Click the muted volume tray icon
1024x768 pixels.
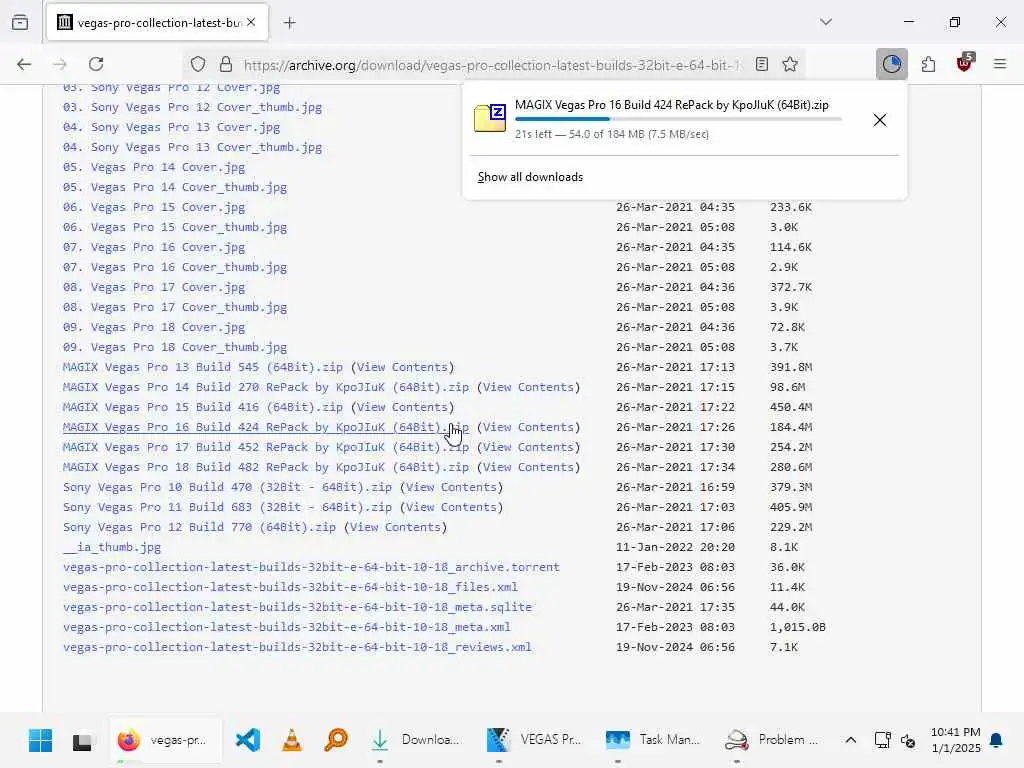pos(908,740)
